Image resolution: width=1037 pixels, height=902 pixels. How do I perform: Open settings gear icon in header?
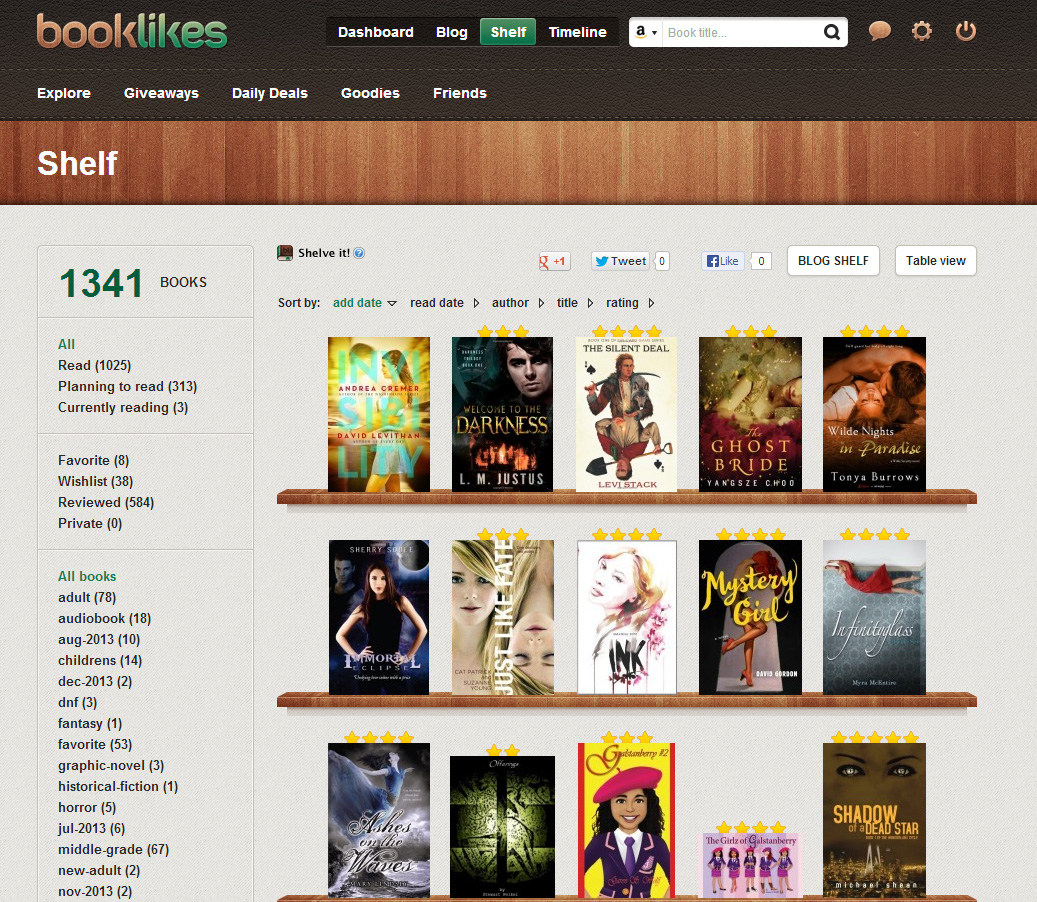point(921,31)
